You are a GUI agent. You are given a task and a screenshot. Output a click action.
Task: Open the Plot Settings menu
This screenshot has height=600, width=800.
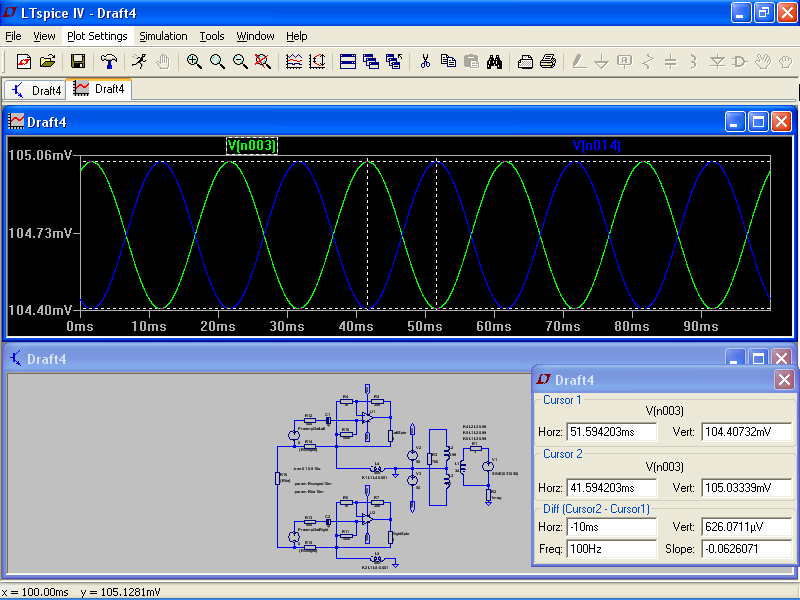click(97, 36)
